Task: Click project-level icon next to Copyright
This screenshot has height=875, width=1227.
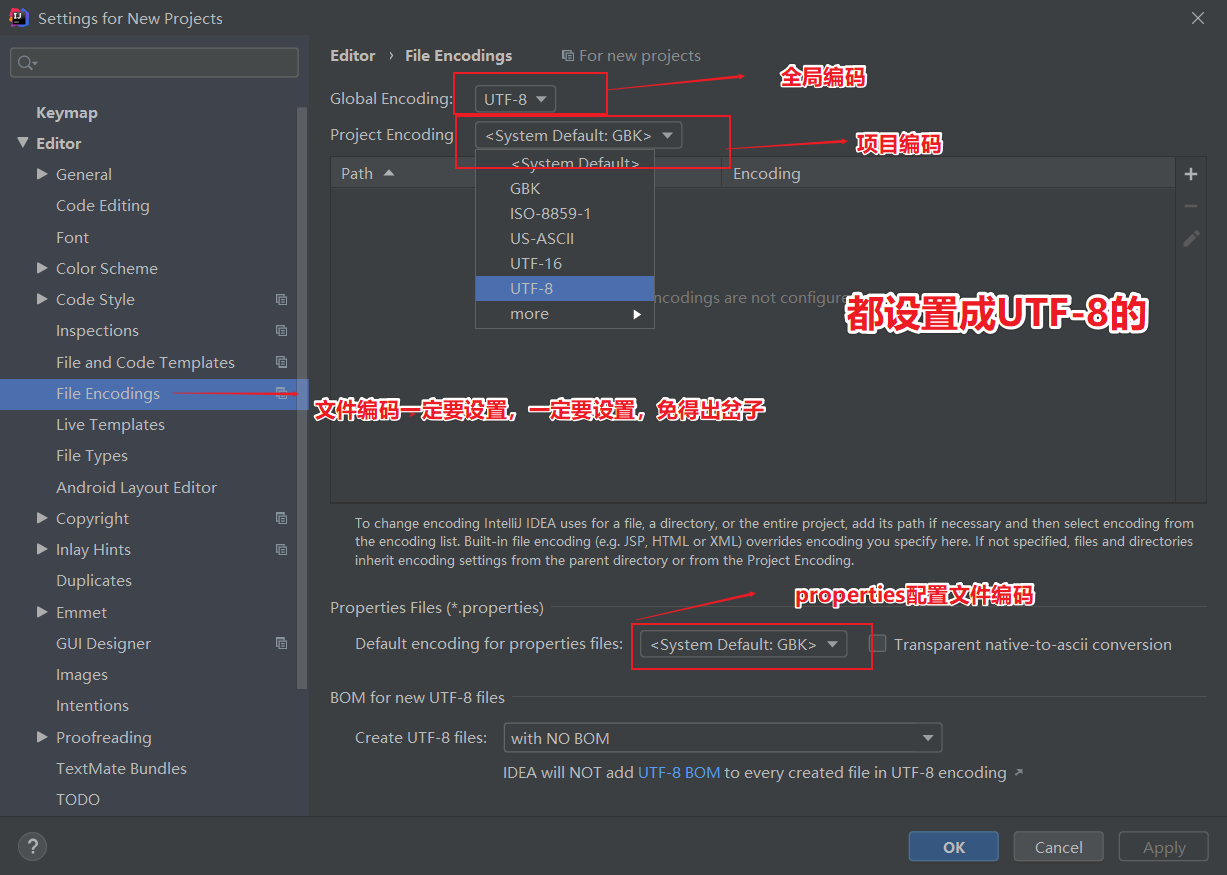Action: click(281, 518)
